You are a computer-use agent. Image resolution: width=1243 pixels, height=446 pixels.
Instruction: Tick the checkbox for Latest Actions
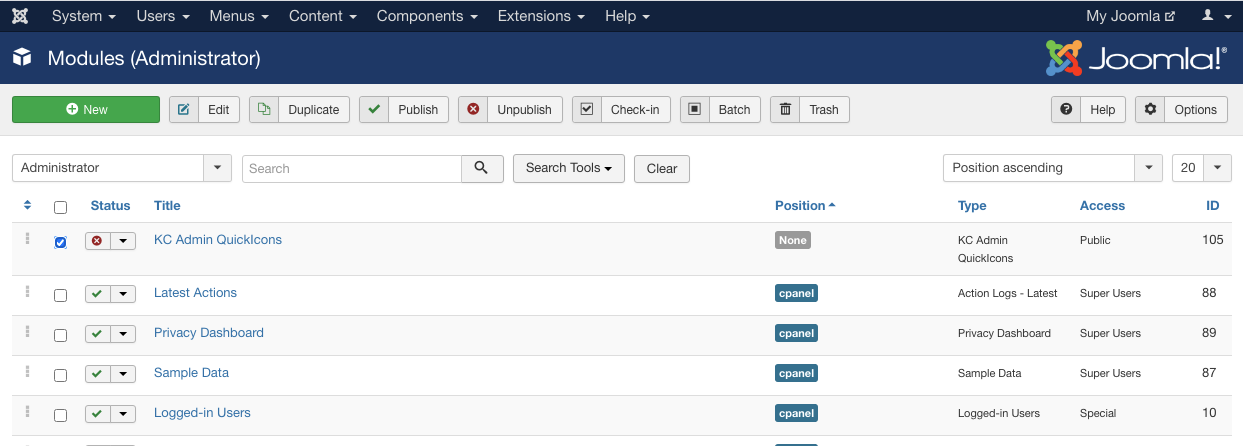coord(61,295)
